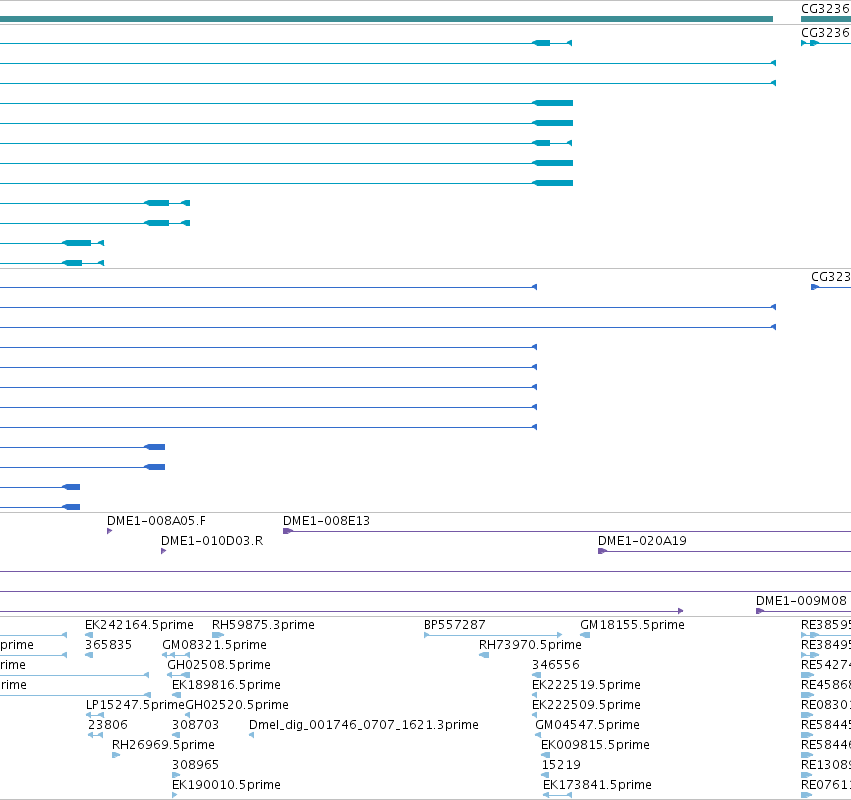Click the GM08321.5prime label
The image size is (851, 800).
214,645
